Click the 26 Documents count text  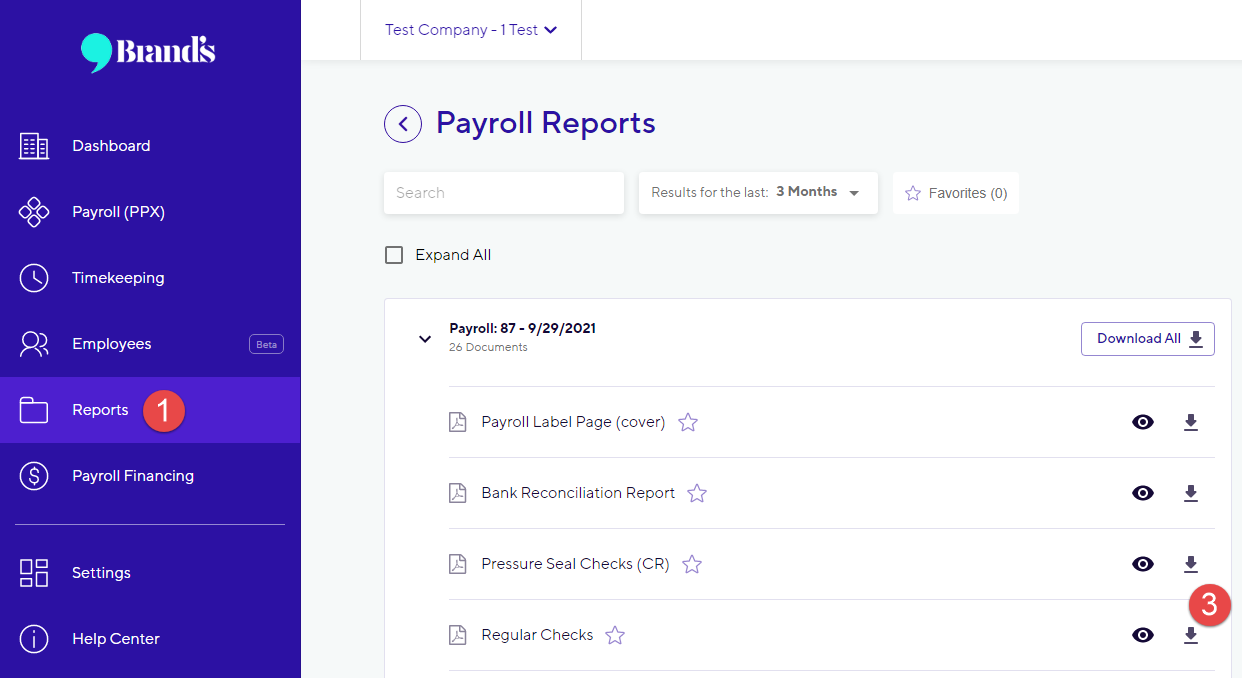pyautogui.click(x=488, y=348)
